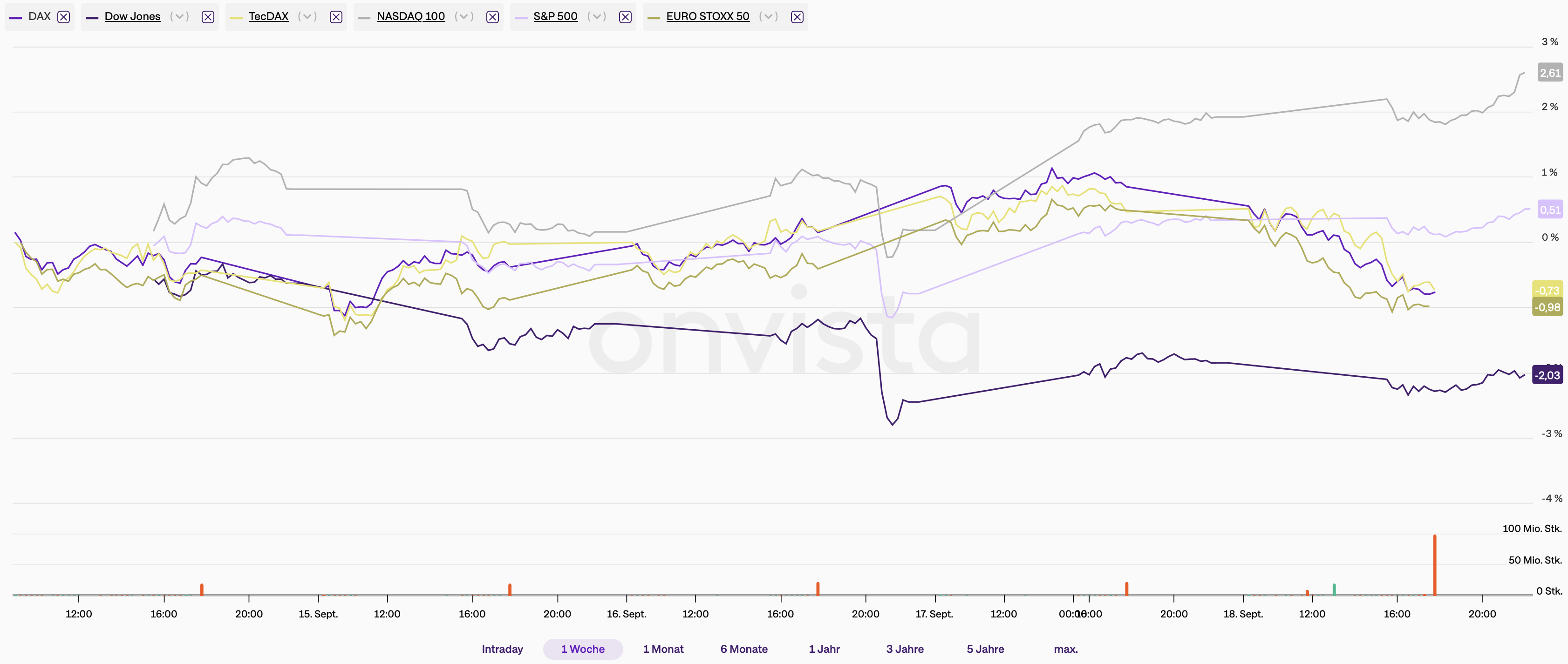Switch to the 1 Jahr time range
The image size is (1568, 664).
point(824,649)
